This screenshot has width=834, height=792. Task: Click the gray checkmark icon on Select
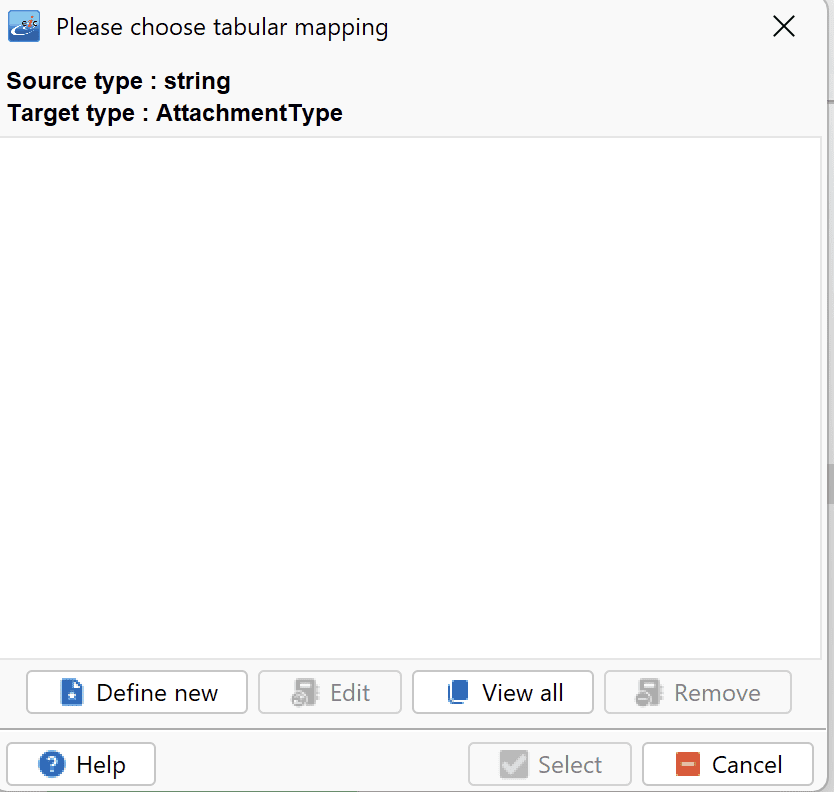[x=514, y=764]
